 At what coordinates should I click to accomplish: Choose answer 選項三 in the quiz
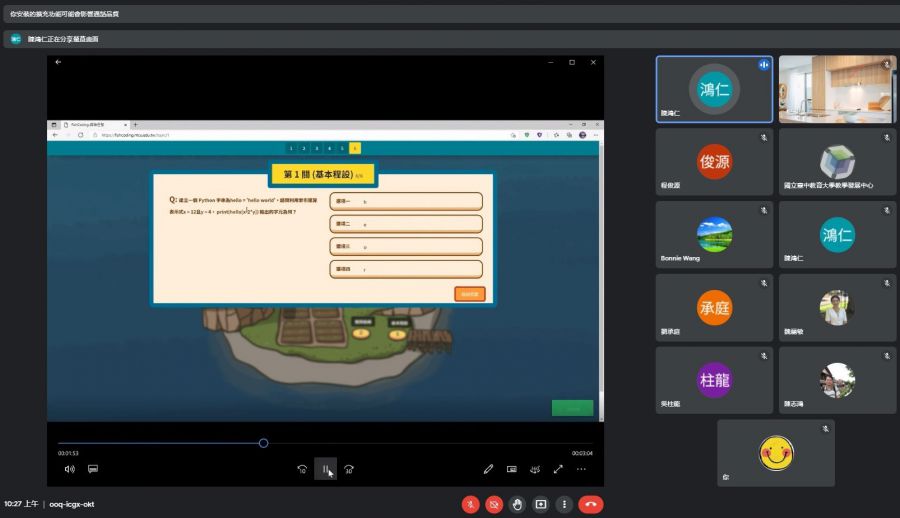click(406, 246)
